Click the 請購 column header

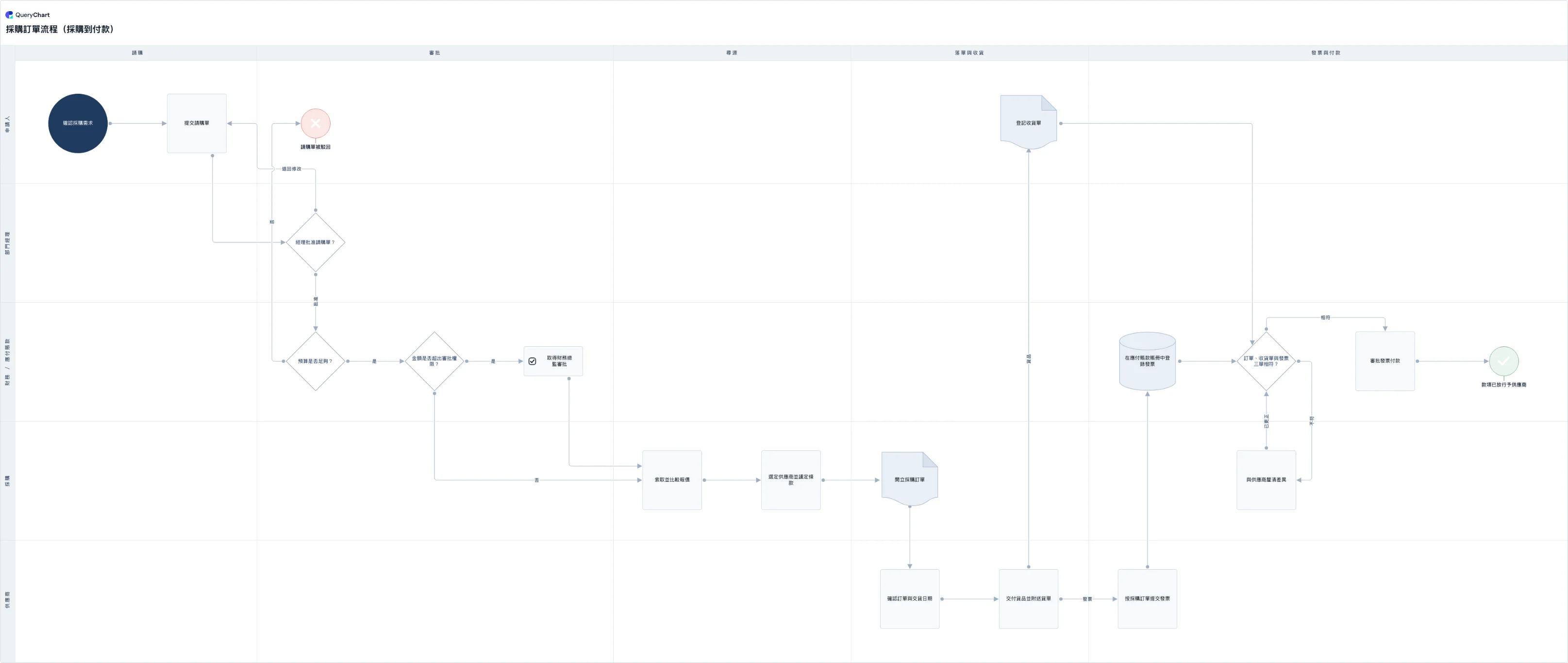(137, 53)
